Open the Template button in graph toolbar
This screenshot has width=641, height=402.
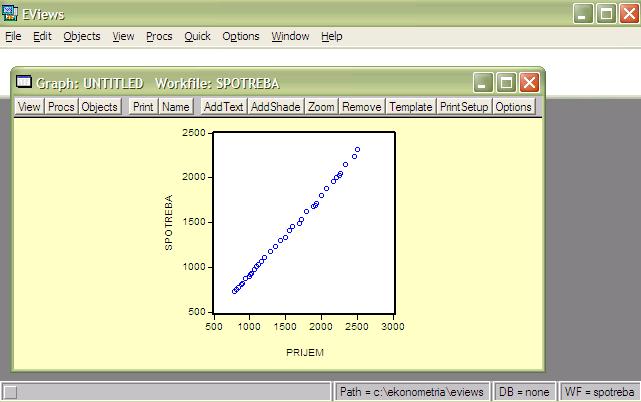(410, 107)
